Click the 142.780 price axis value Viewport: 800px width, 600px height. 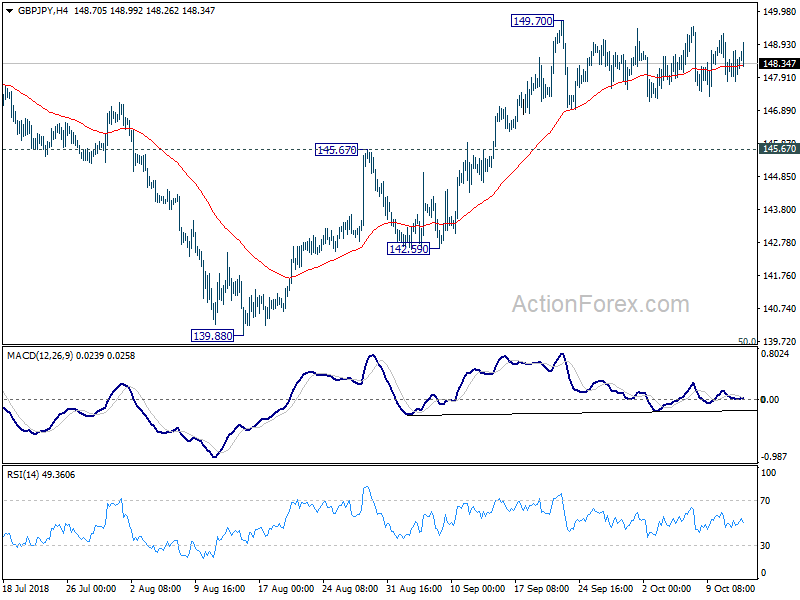tap(779, 242)
